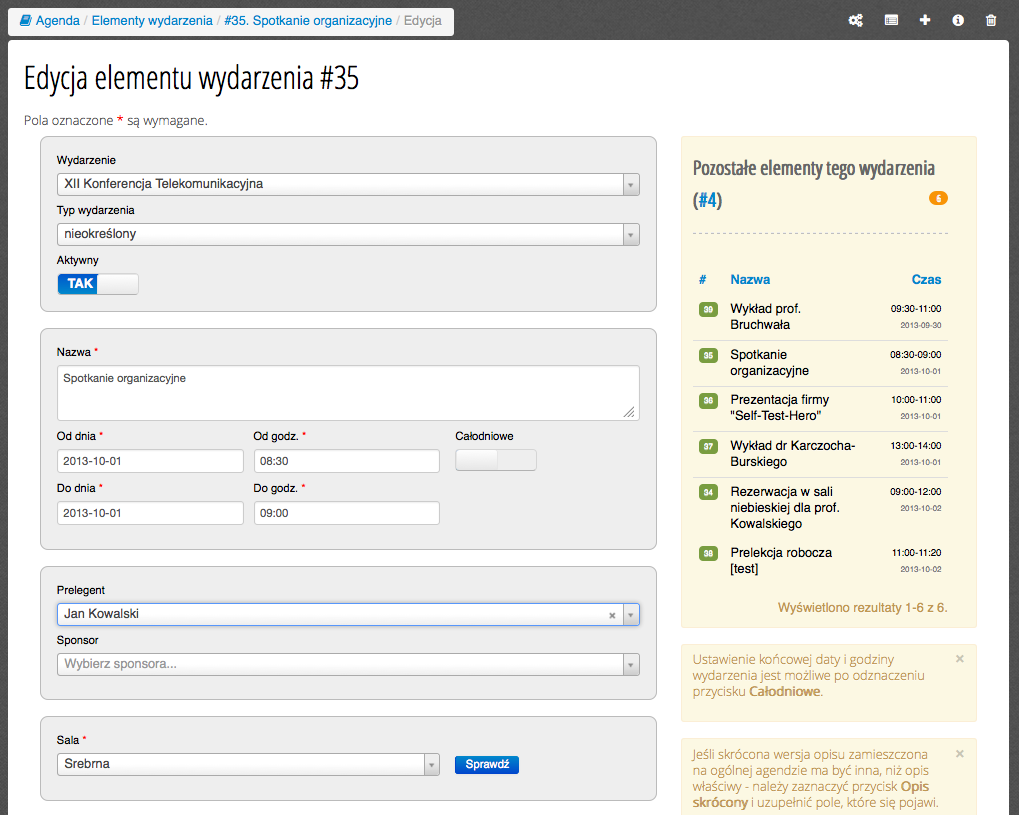This screenshot has height=815, width=1019.
Task: Click 'Prezentacja firmy "Self-Test-Hero"' entry
Action: click(x=780, y=408)
